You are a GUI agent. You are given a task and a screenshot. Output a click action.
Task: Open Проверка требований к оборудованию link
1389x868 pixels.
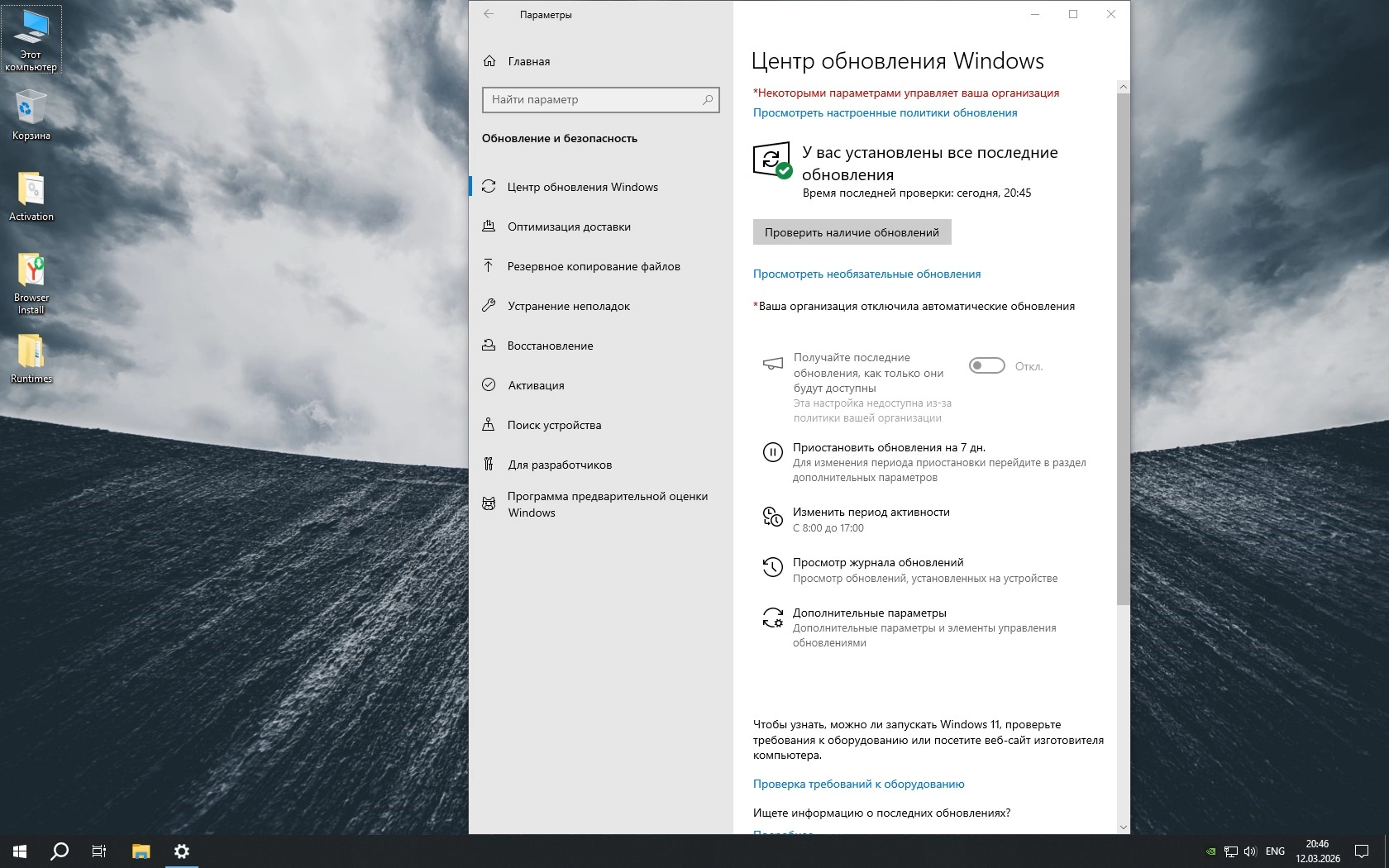coord(858,785)
